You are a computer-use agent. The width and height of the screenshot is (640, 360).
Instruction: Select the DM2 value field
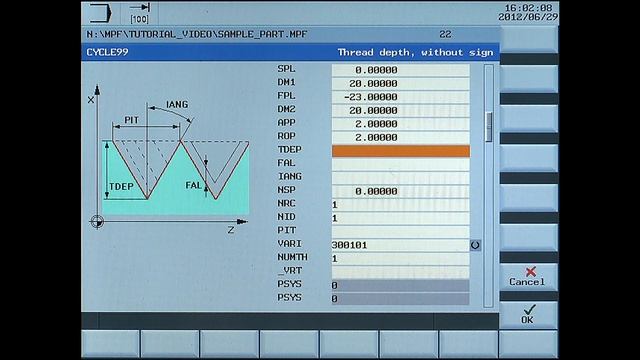pos(400,110)
